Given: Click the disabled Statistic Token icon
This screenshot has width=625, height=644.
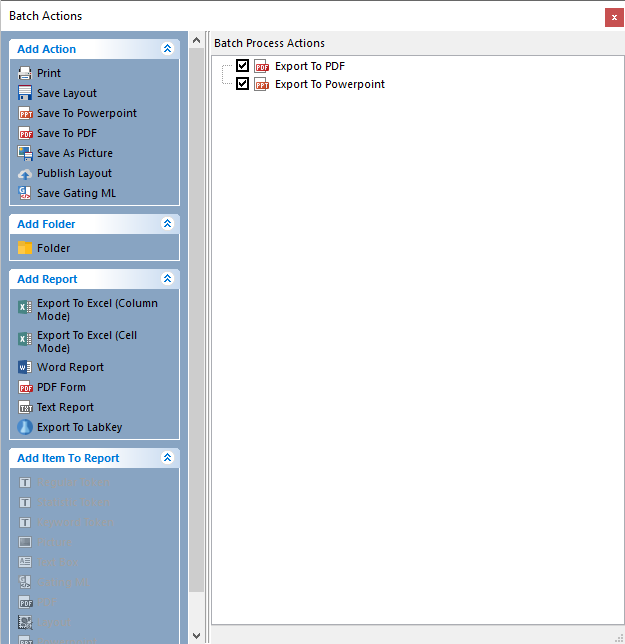Looking at the screenshot, I should 25,503.
